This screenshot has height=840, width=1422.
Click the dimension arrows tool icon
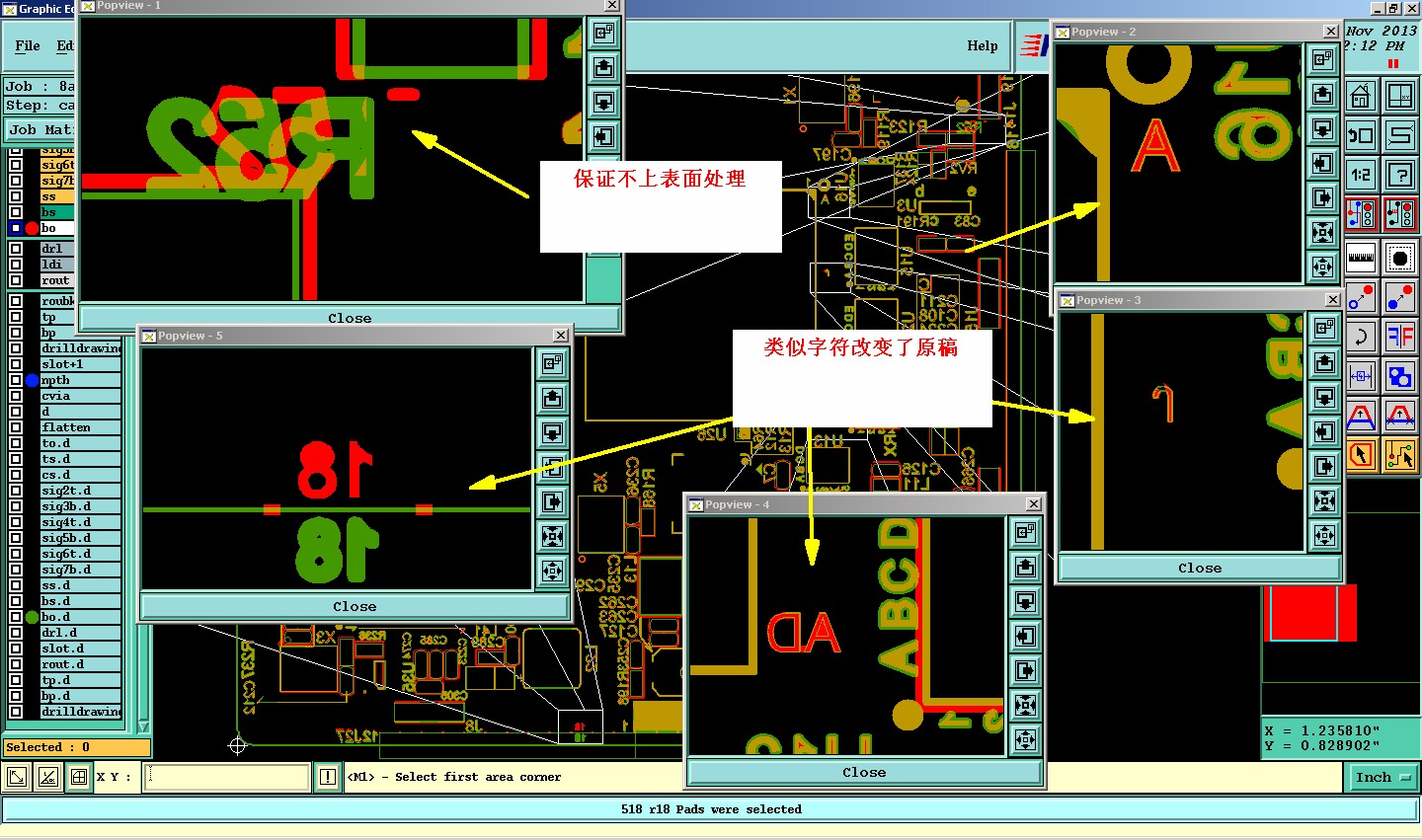[1361, 376]
